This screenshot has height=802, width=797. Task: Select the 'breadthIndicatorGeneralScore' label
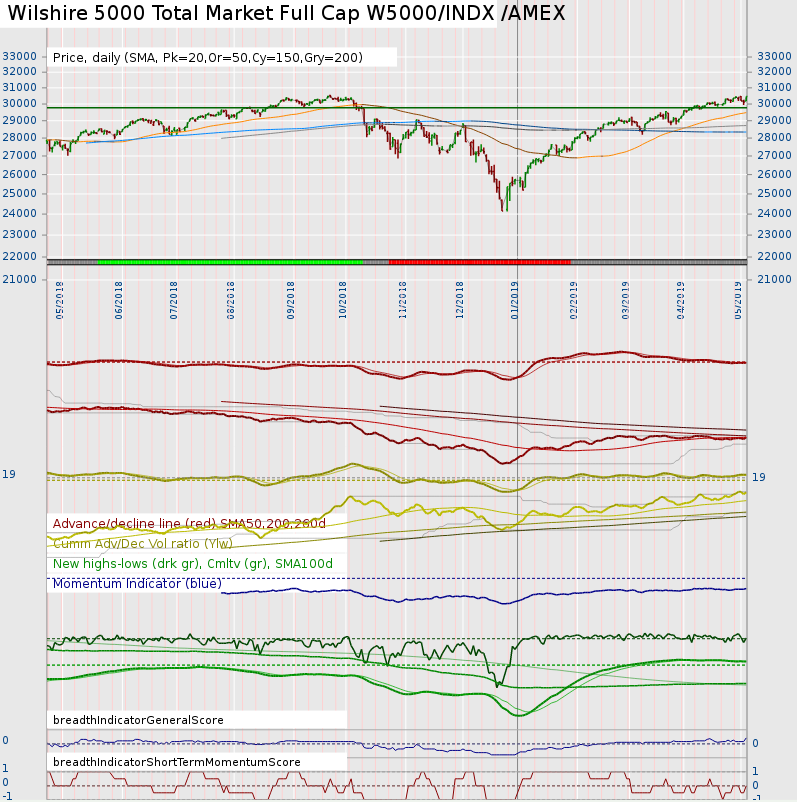[138, 720]
